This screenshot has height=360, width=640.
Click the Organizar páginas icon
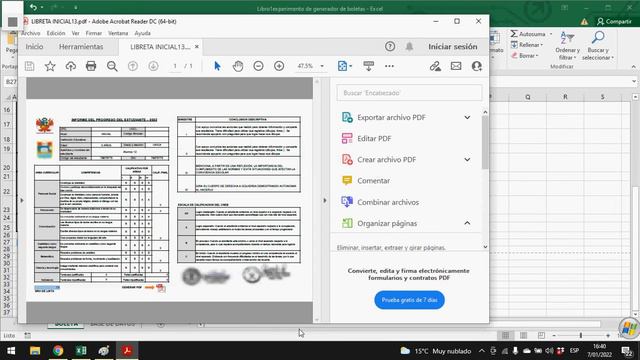347,223
